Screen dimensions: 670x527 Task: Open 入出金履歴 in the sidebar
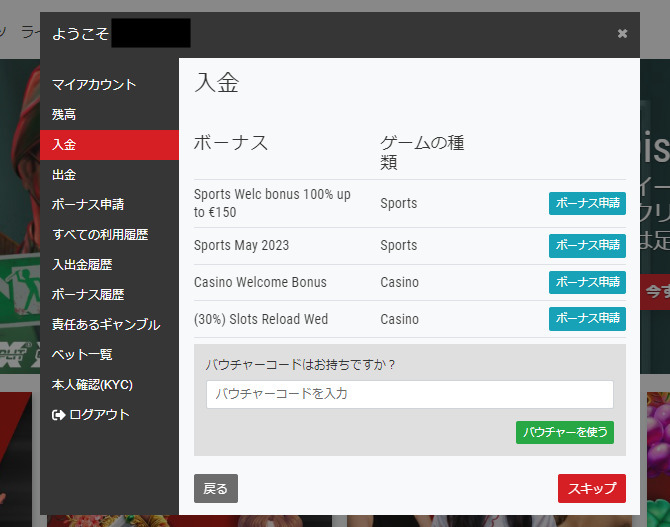click(82, 265)
